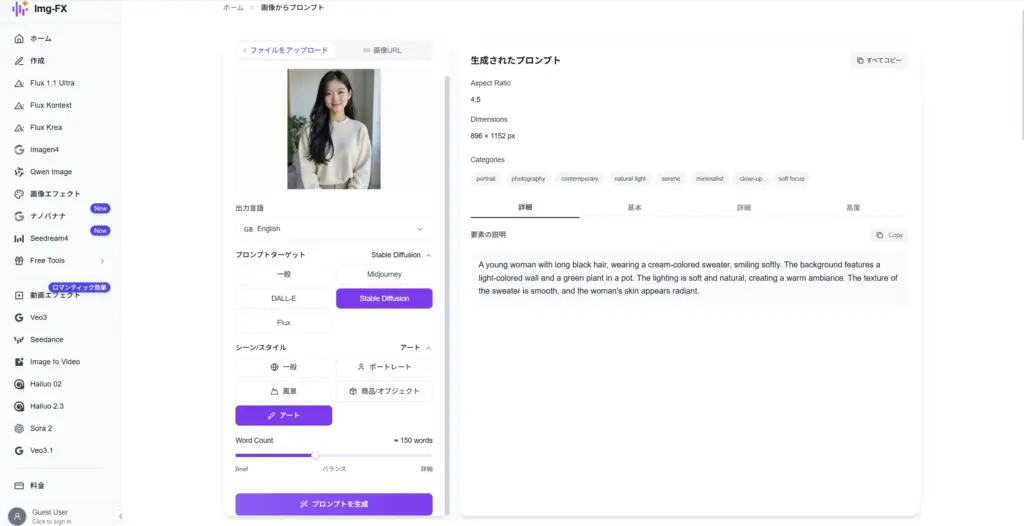Expand the Free Tools submenu arrow
The width and height of the screenshot is (1024, 526).
(x=102, y=261)
